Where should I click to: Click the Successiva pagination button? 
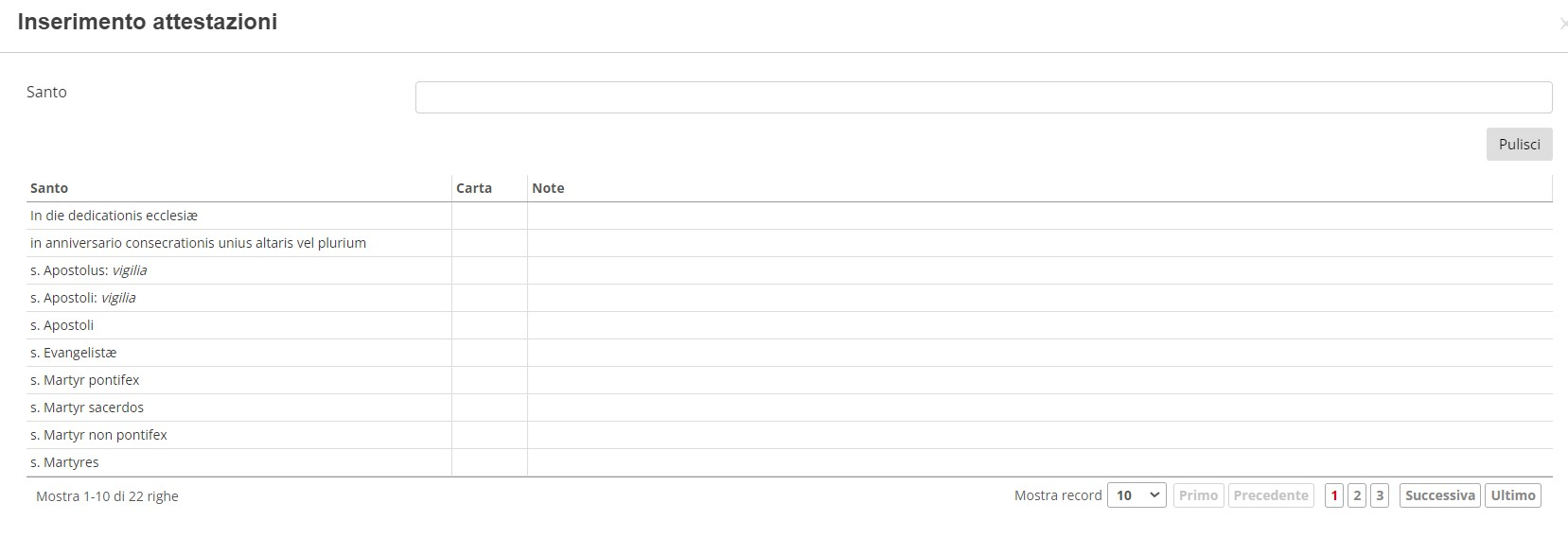1439,495
